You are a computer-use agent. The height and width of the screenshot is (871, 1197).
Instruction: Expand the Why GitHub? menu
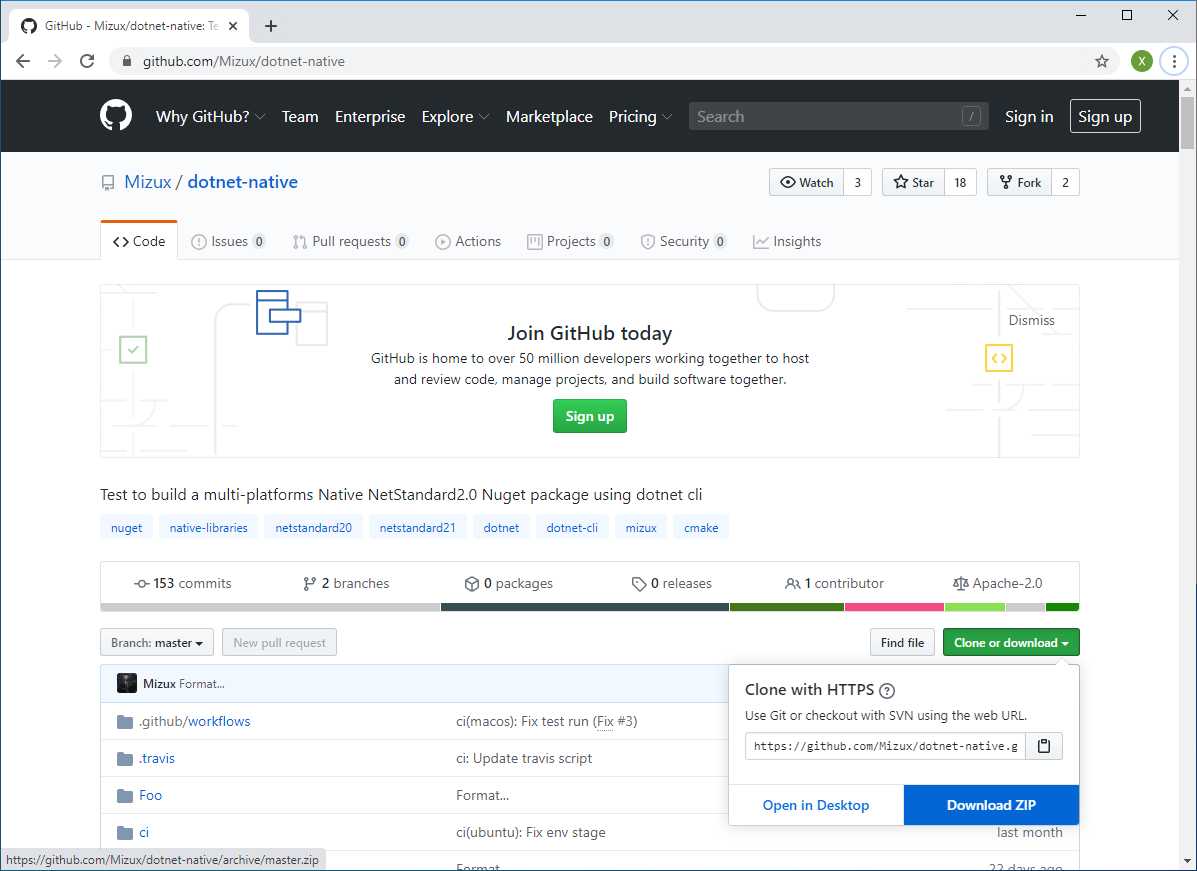(210, 116)
